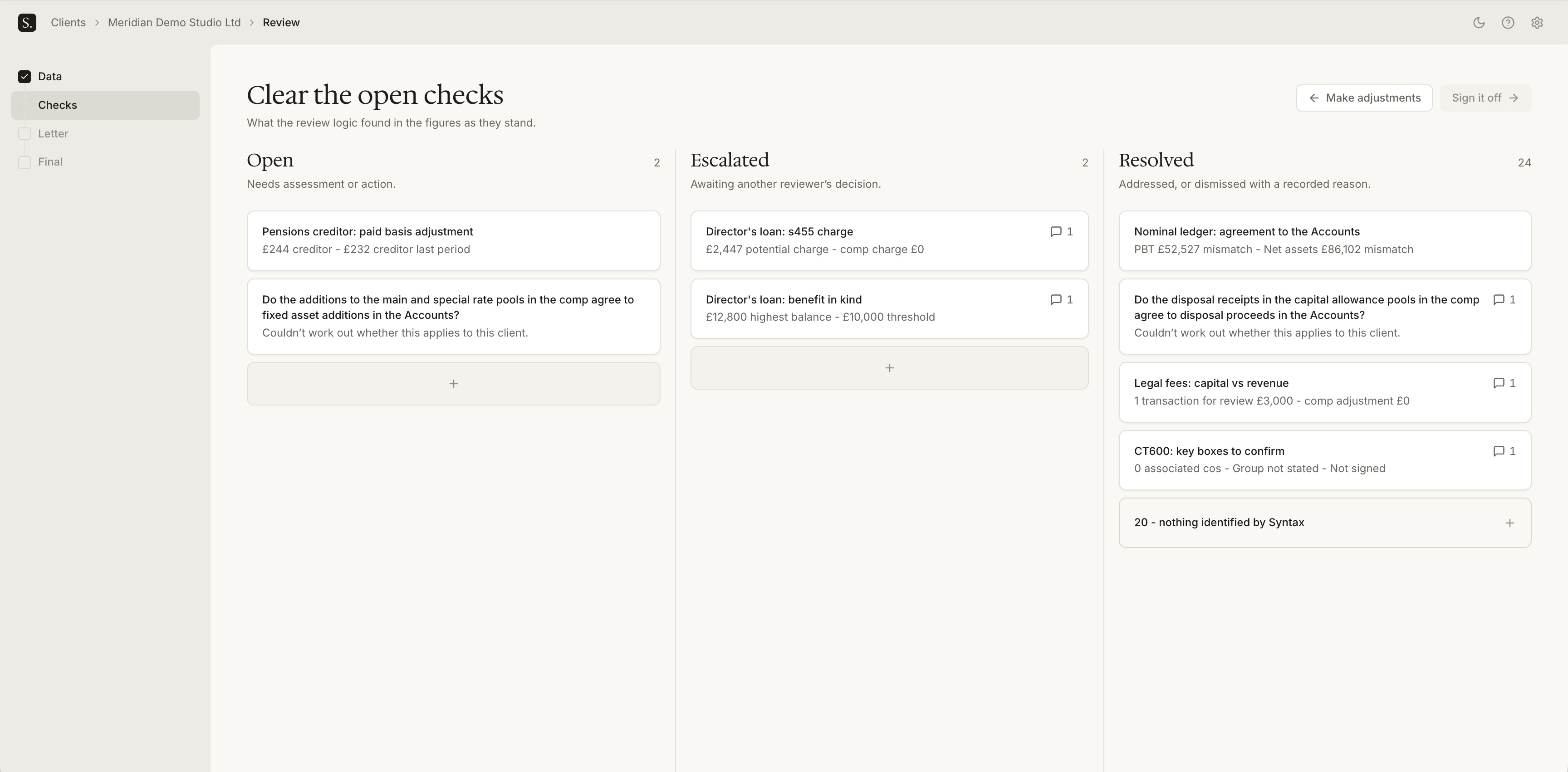Click the Review breadcrumb item
1568x772 pixels.
coord(281,23)
